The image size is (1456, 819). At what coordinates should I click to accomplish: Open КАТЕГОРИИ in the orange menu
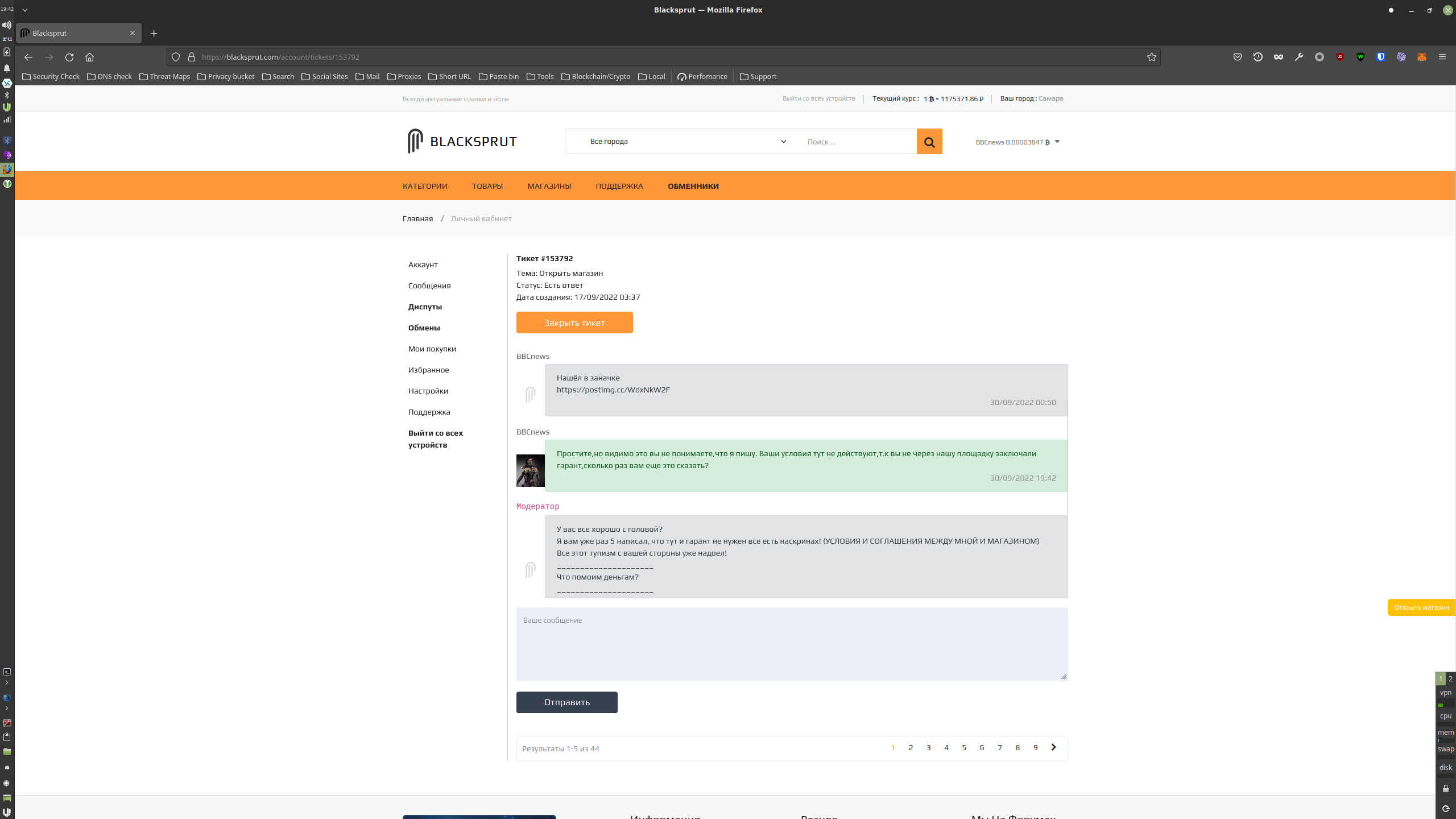tap(425, 186)
